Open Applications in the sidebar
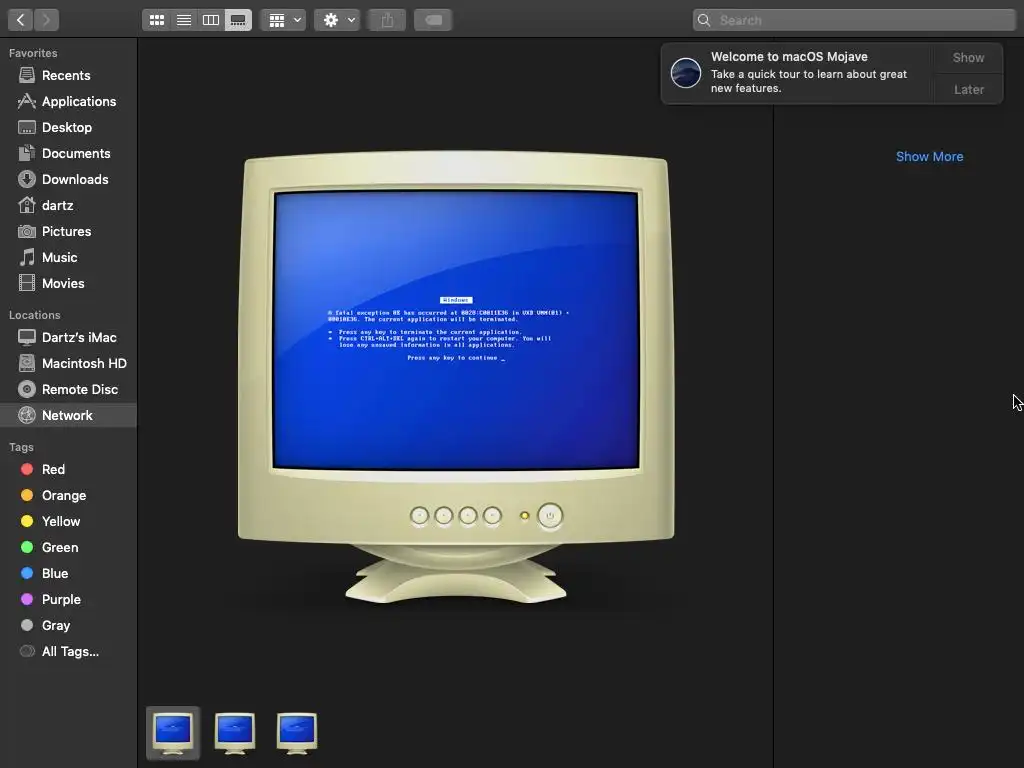 point(69,101)
